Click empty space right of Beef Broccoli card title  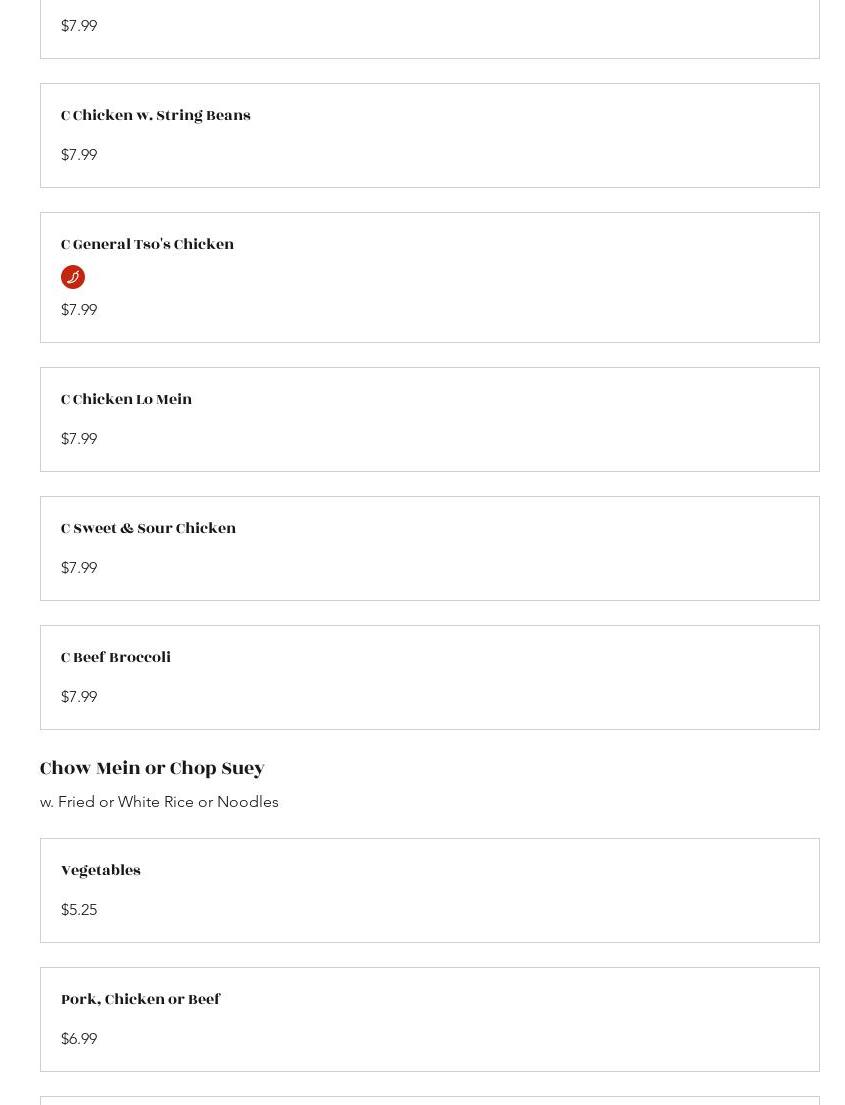pyautogui.click(x=500, y=658)
